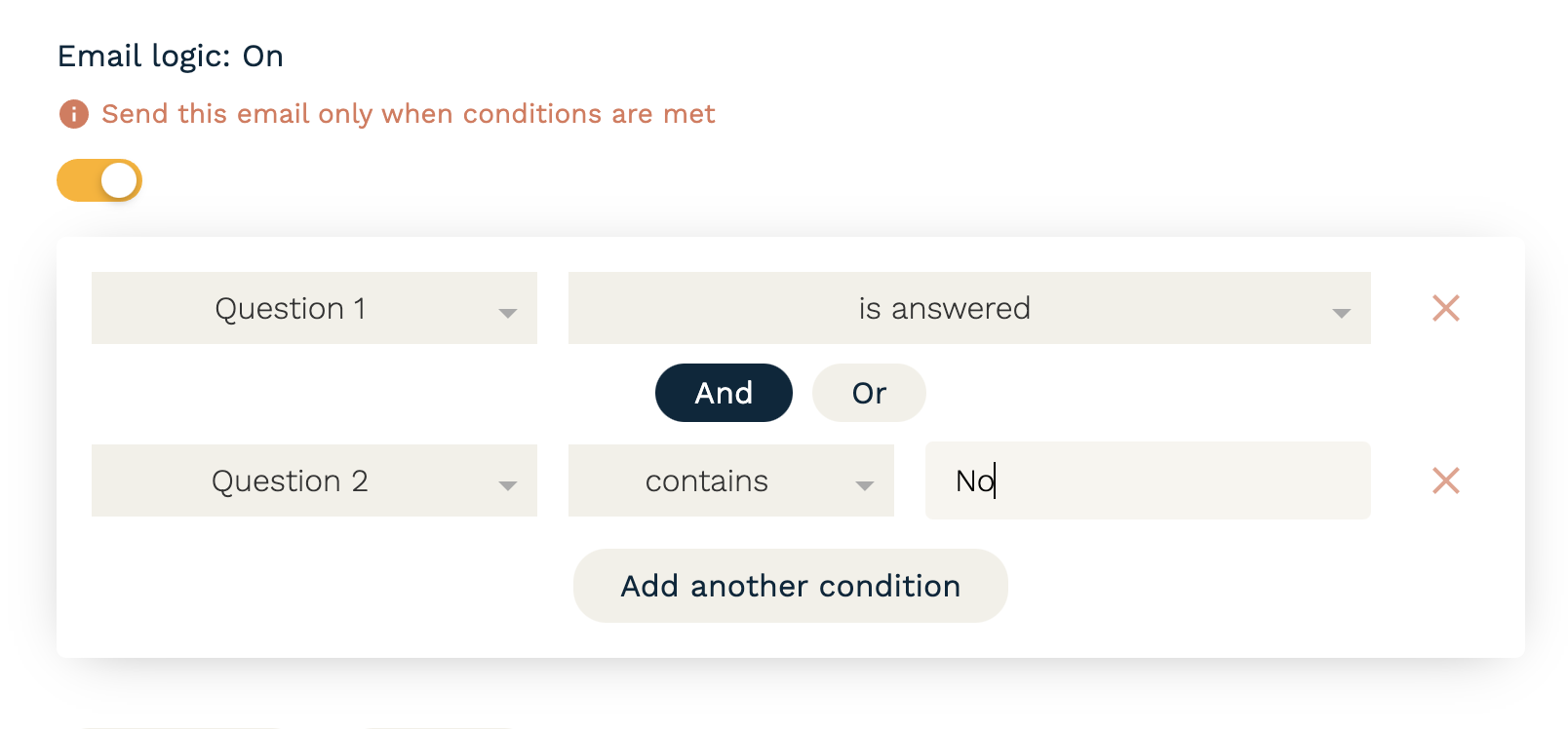1568x729 pixels.
Task: Switch the logic operator to Or
Action: click(x=869, y=393)
